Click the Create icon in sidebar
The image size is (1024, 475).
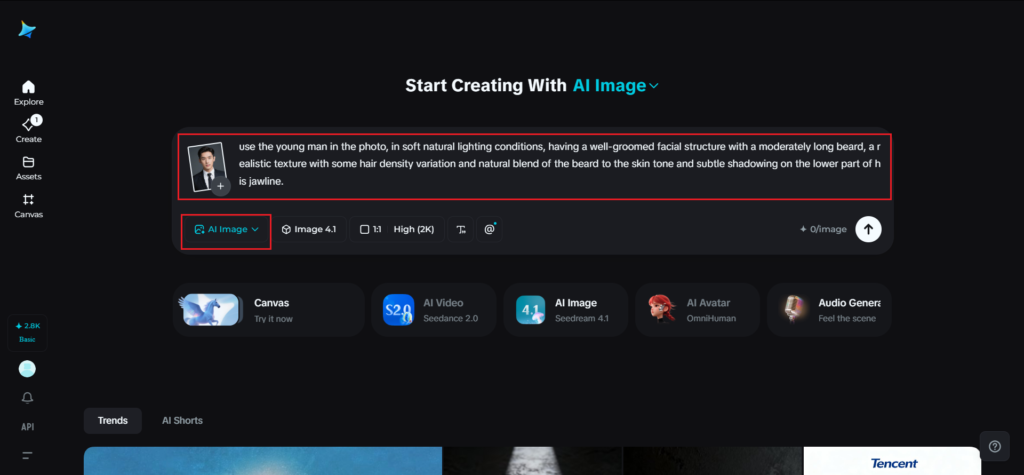coord(28,129)
